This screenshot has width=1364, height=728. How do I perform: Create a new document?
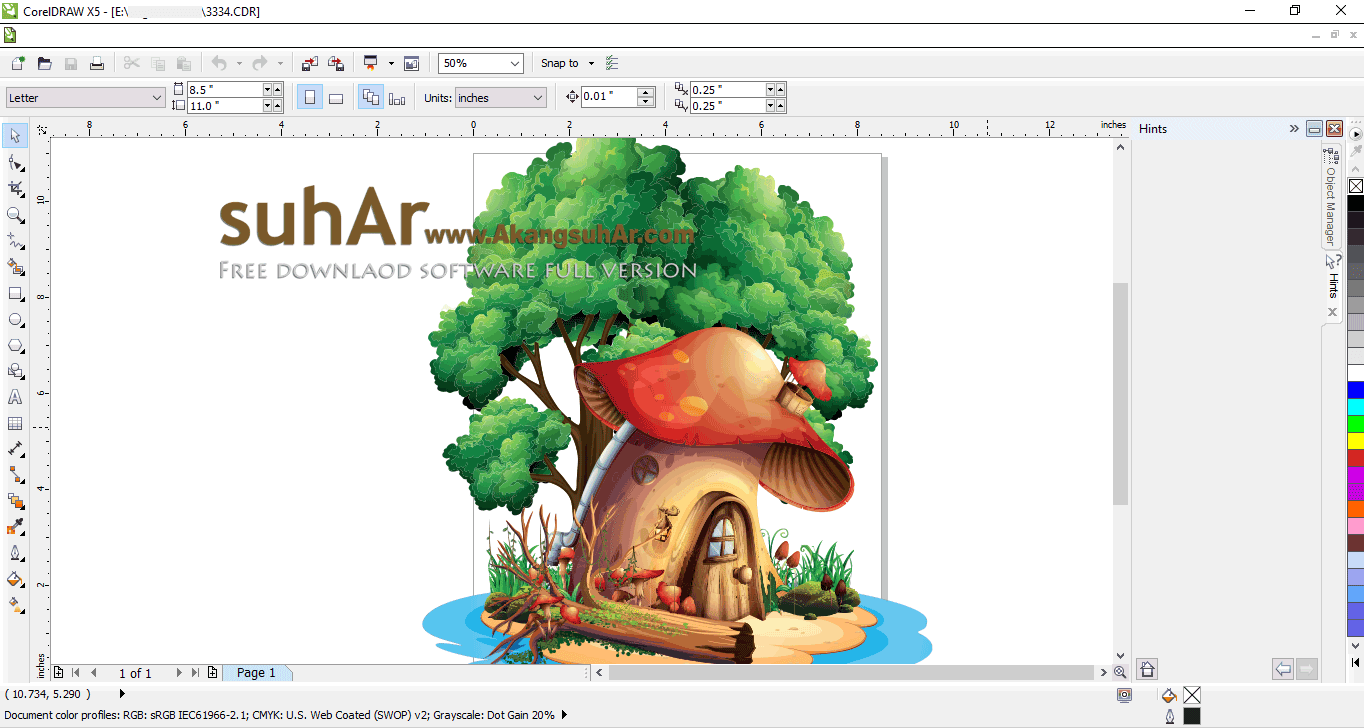[17, 63]
